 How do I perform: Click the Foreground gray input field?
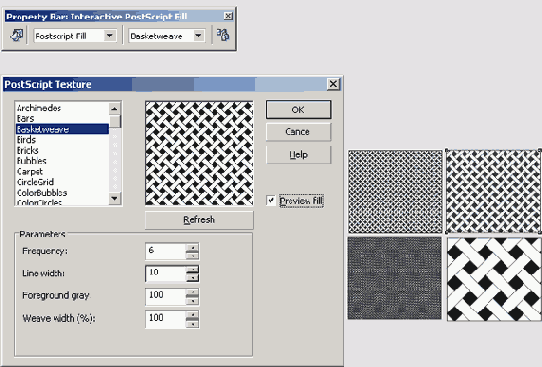click(x=166, y=297)
